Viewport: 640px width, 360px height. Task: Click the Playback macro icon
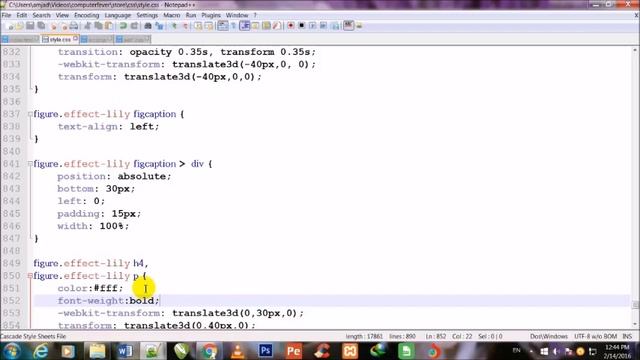pos(313,26)
